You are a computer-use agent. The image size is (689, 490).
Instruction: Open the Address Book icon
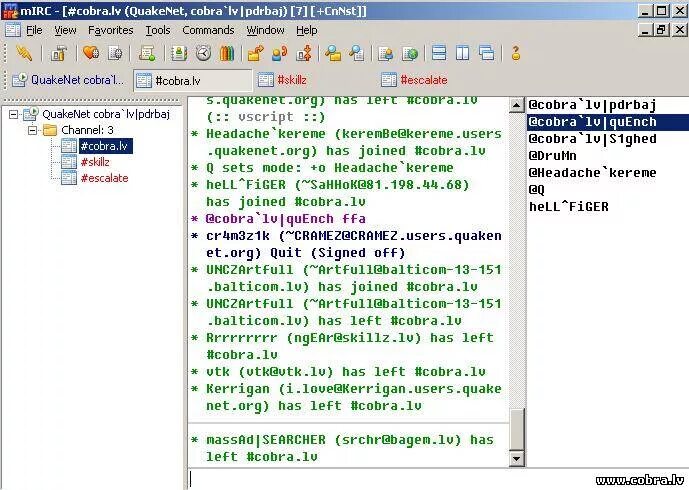179,54
